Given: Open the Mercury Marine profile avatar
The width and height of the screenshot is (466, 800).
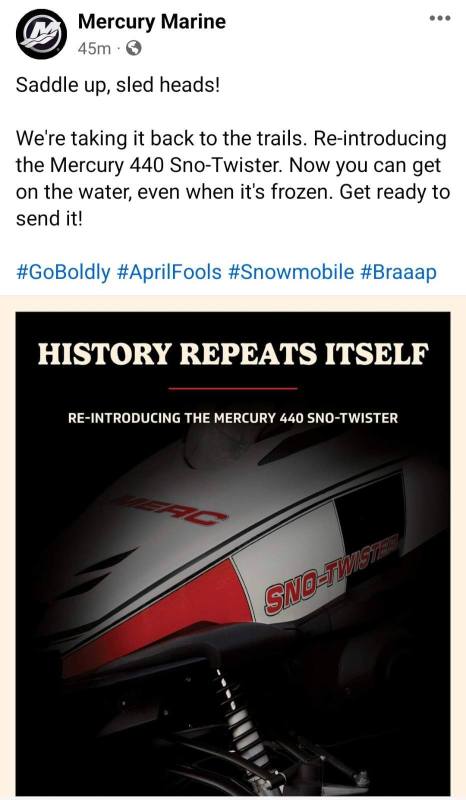Looking at the screenshot, I should (41, 34).
